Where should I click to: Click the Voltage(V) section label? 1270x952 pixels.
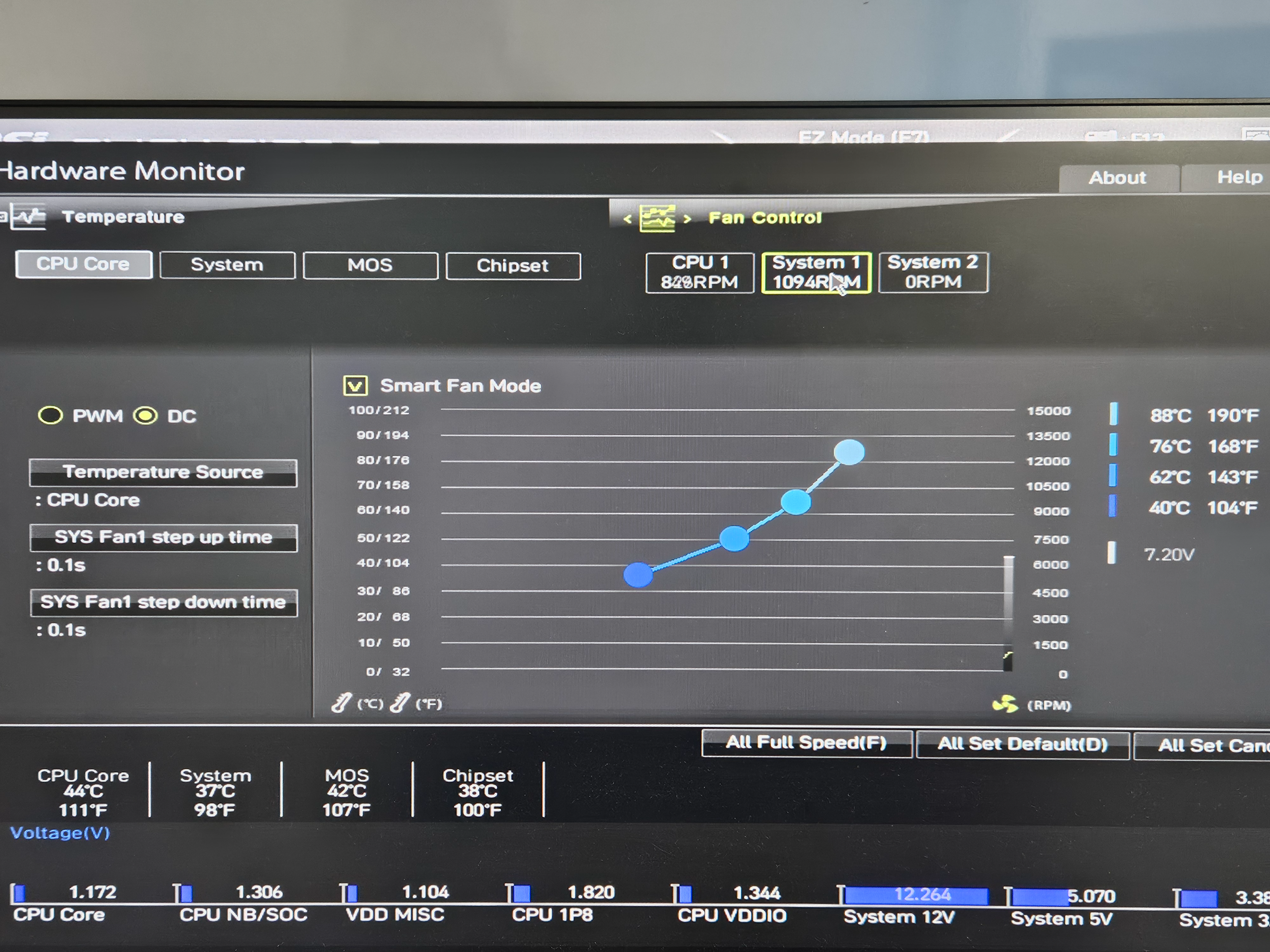click(x=60, y=833)
